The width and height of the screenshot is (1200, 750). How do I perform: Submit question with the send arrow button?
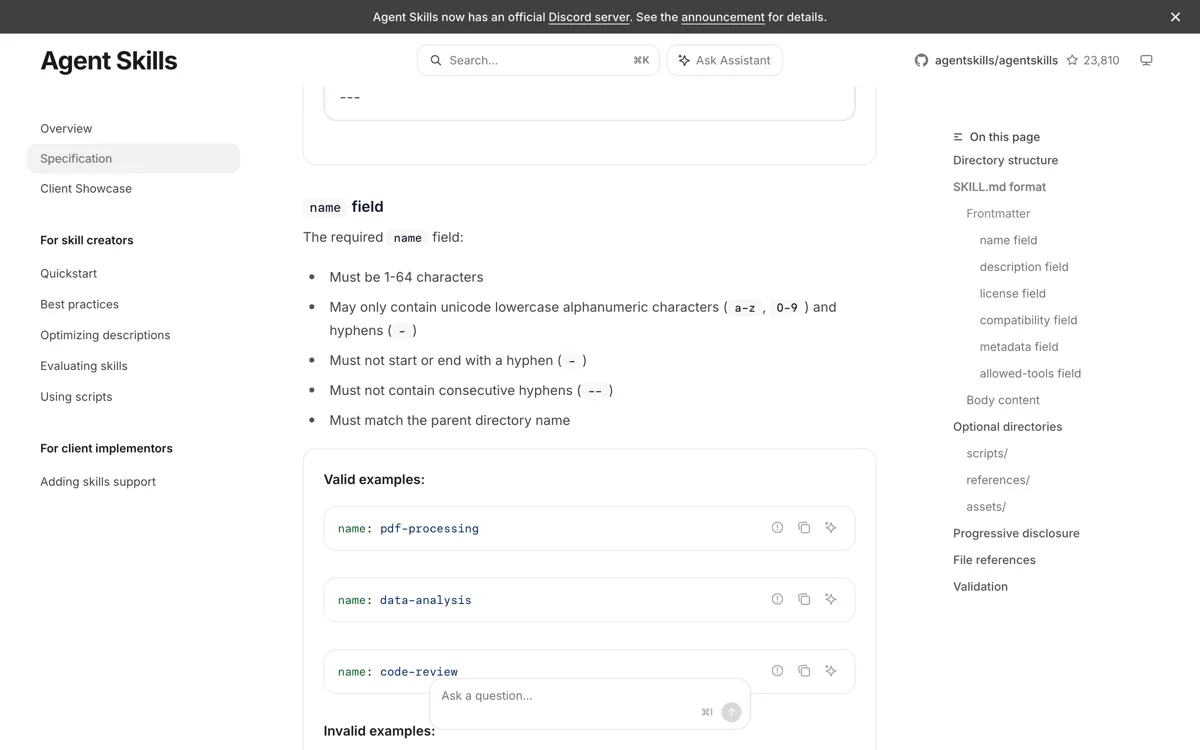tap(731, 712)
